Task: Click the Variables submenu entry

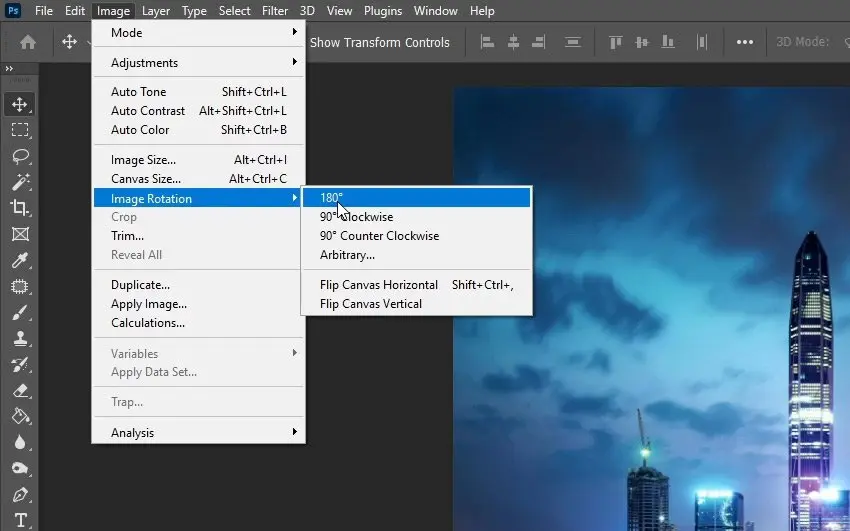Action: 199,353
